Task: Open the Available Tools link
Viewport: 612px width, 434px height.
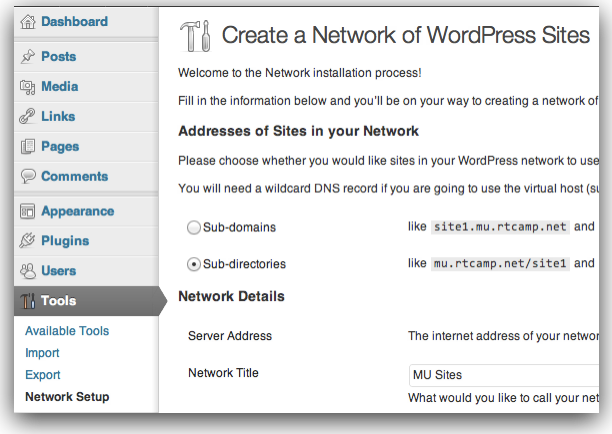Action: [67, 331]
